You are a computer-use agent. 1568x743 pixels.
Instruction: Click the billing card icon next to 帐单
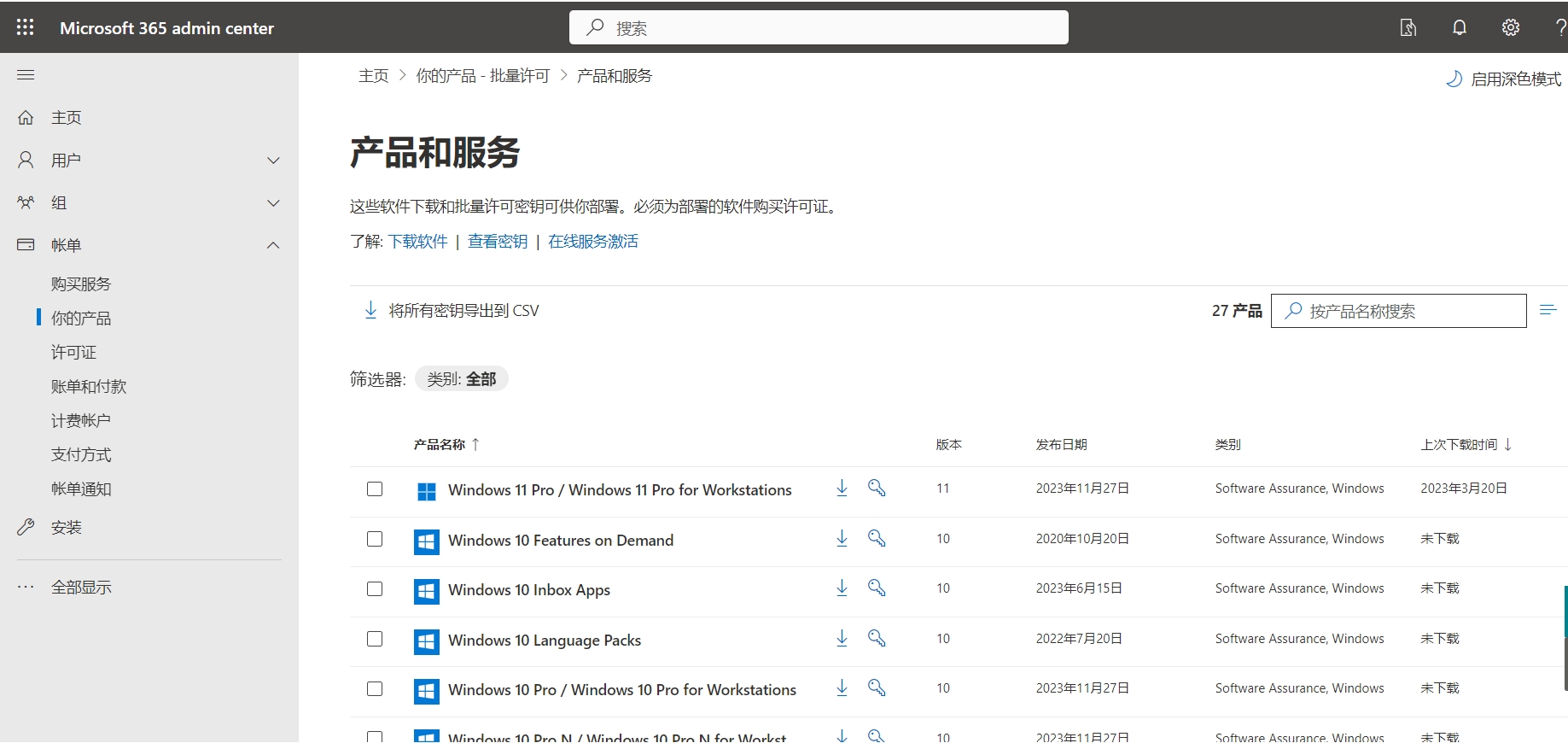[26, 245]
